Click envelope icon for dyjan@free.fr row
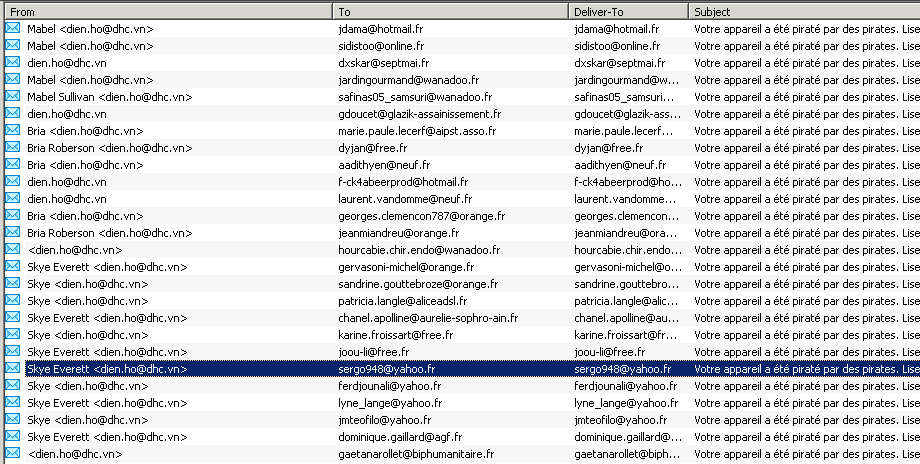The image size is (920, 464). 12,147
